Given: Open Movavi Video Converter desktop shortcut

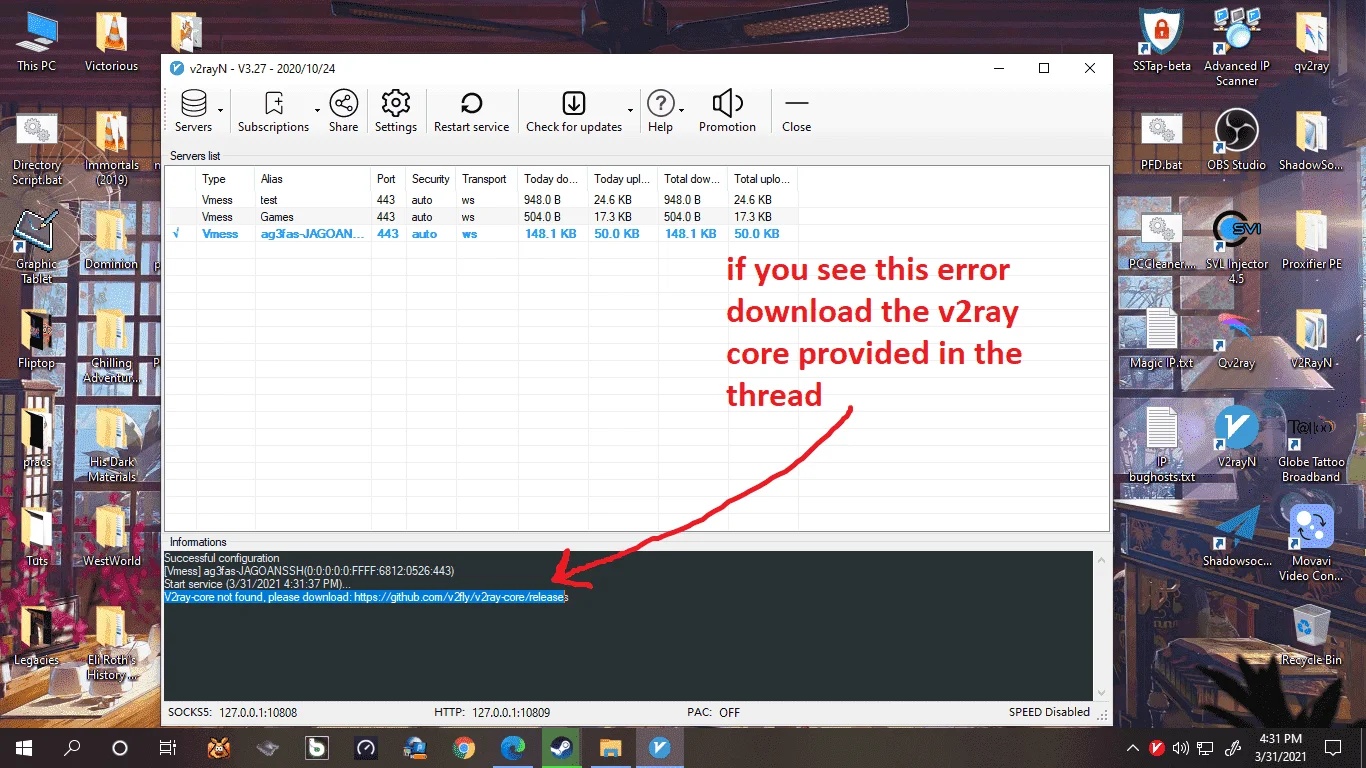Looking at the screenshot, I should tap(1311, 543).
